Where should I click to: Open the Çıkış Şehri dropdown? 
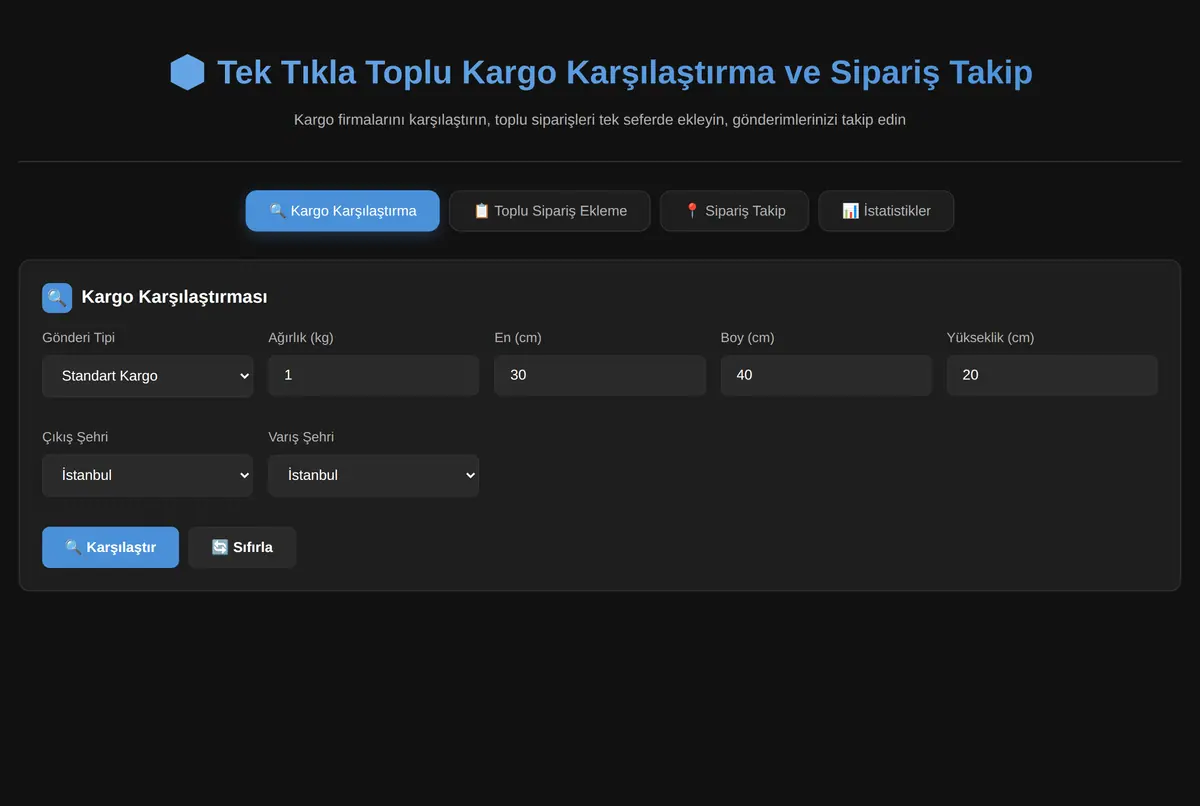pyautogui.click(x=148, y=476)
